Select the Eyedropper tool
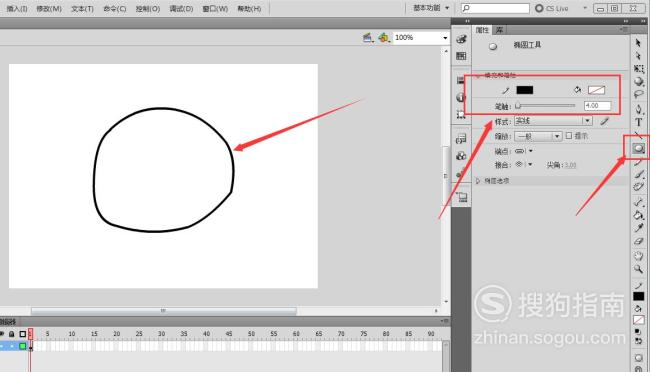650x372 pixels. point(638,228)
